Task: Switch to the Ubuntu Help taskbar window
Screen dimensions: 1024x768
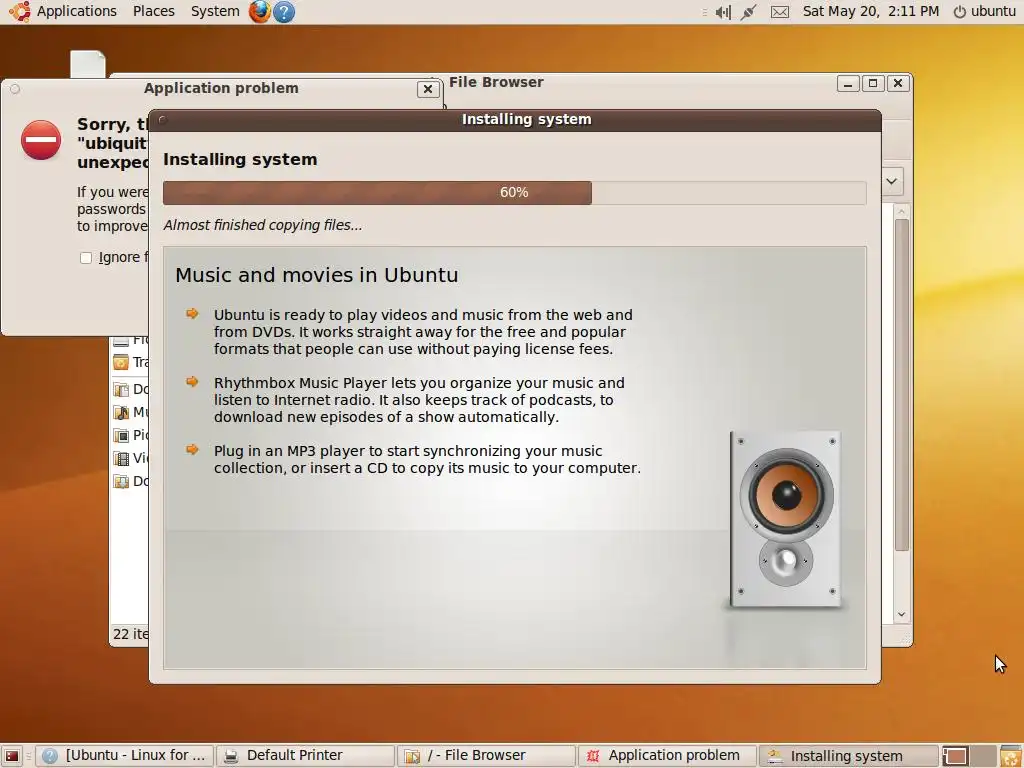Action: coord(125,756)
